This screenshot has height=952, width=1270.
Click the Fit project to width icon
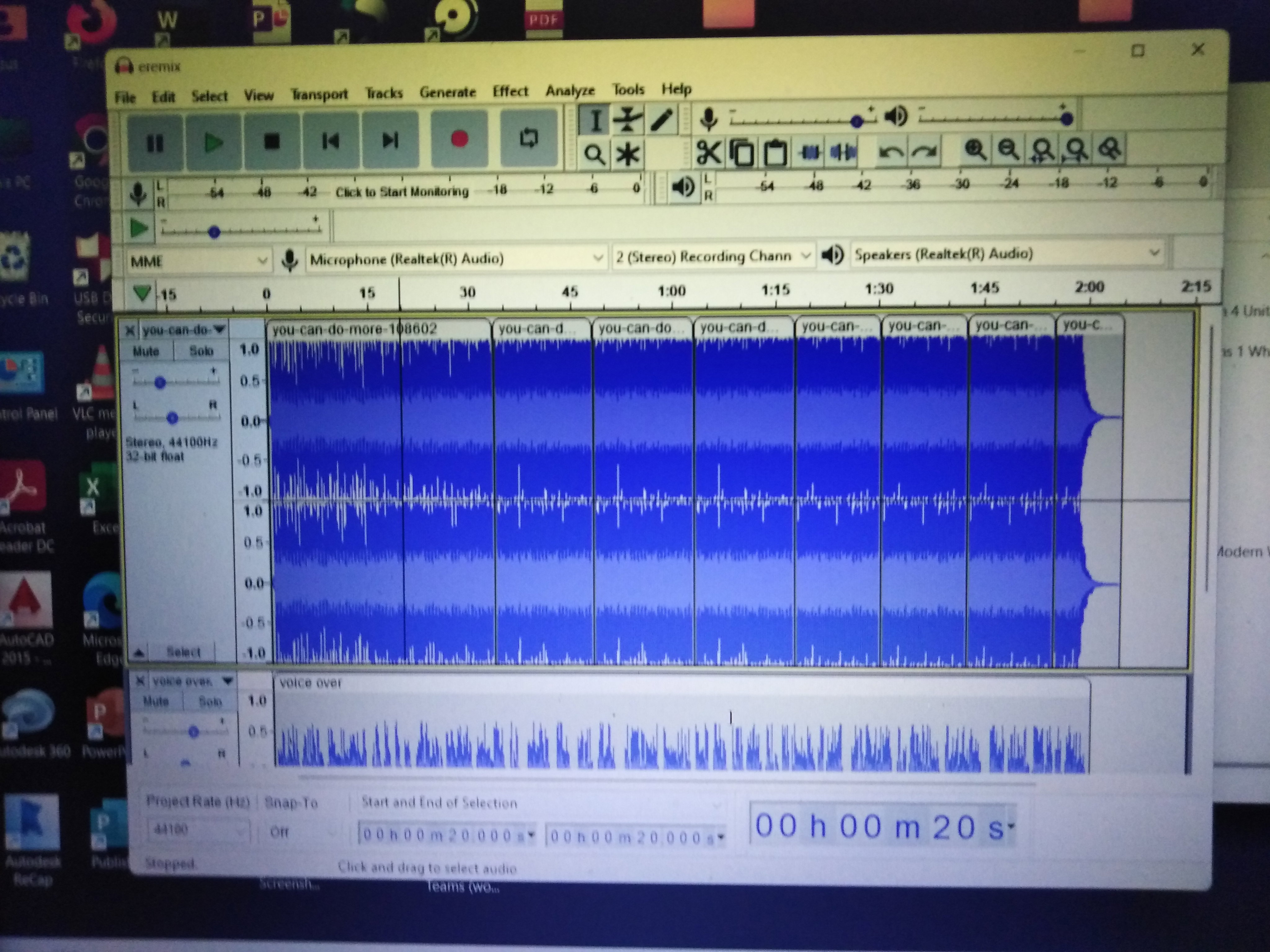[x=1076, y=149]
